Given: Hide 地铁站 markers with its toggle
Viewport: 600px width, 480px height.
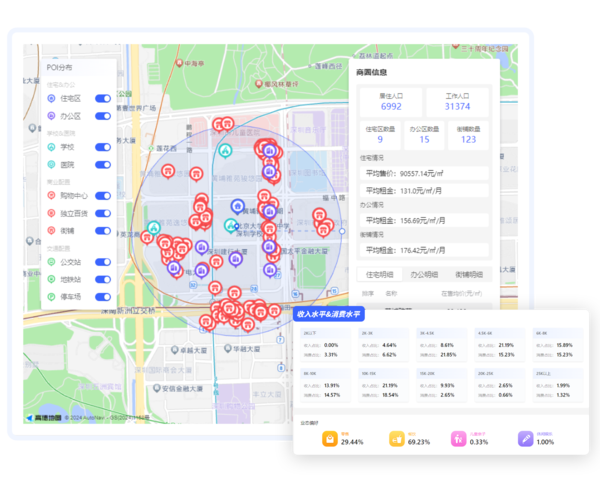Looking at the screenshot, I should 103,279.
